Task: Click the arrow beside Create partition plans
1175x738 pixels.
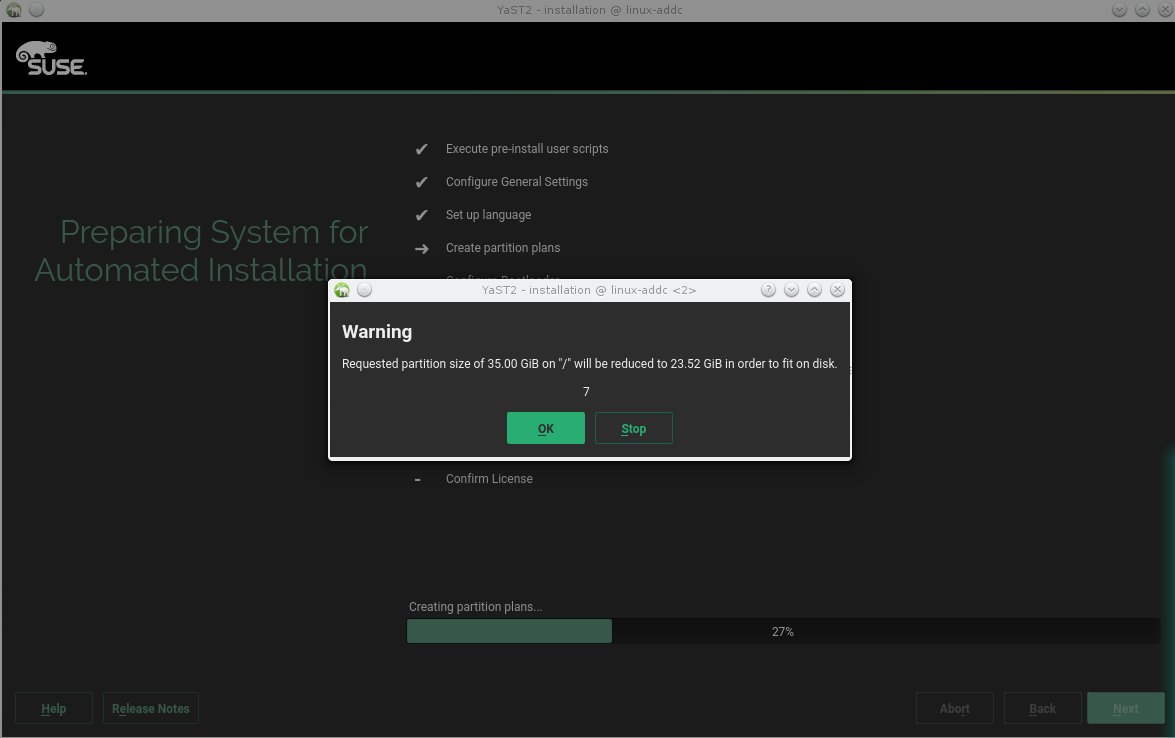Action: 421,248
